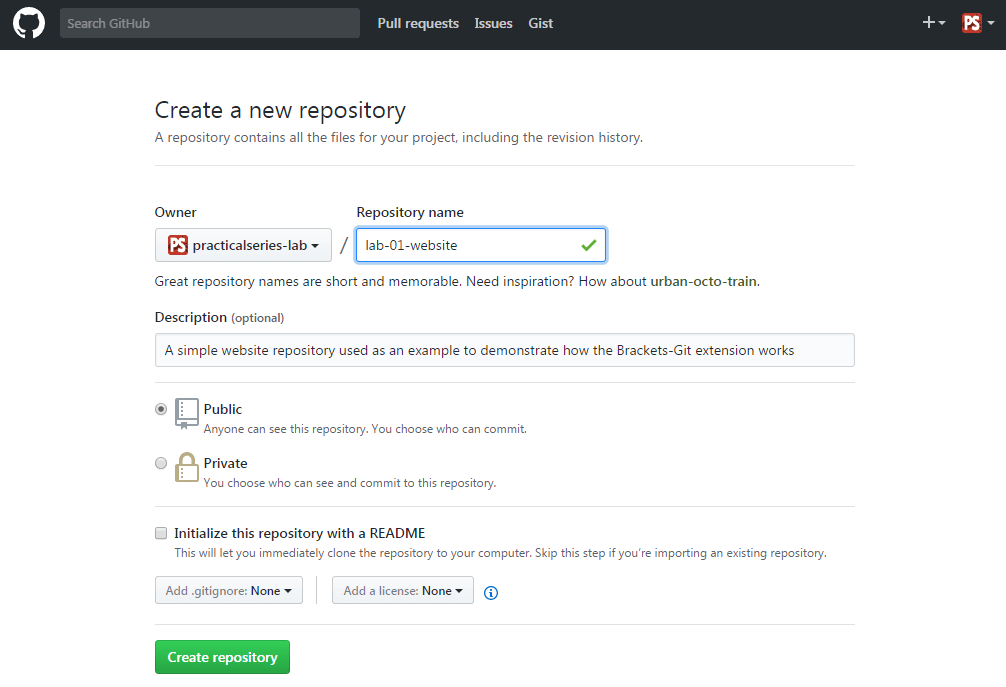Open the PS user avatar menu
Image resolution: width=1006 pixels, height=687 pixels.
pos(978,23)
